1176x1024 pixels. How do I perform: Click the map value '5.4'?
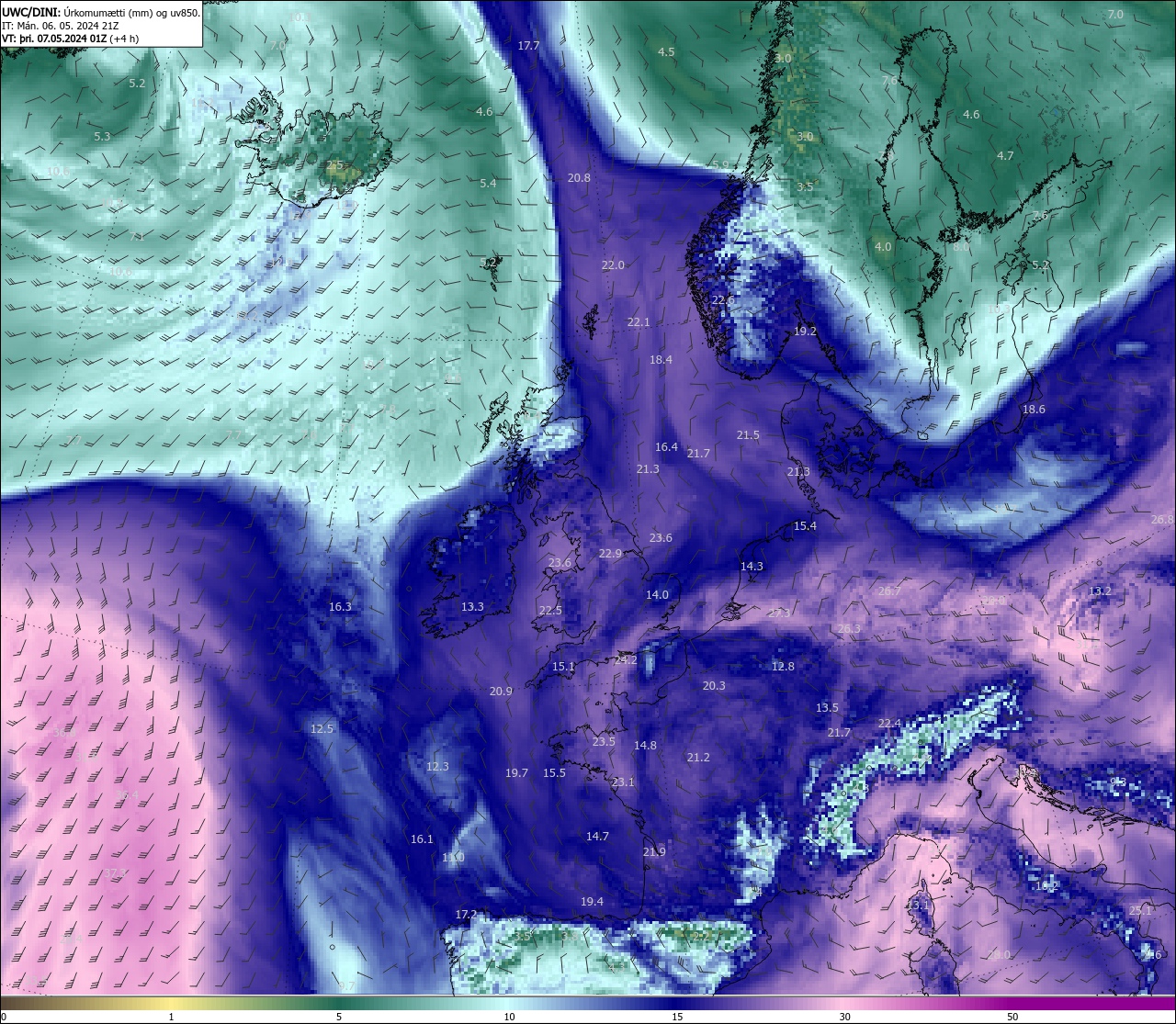(x=488, y=183)
